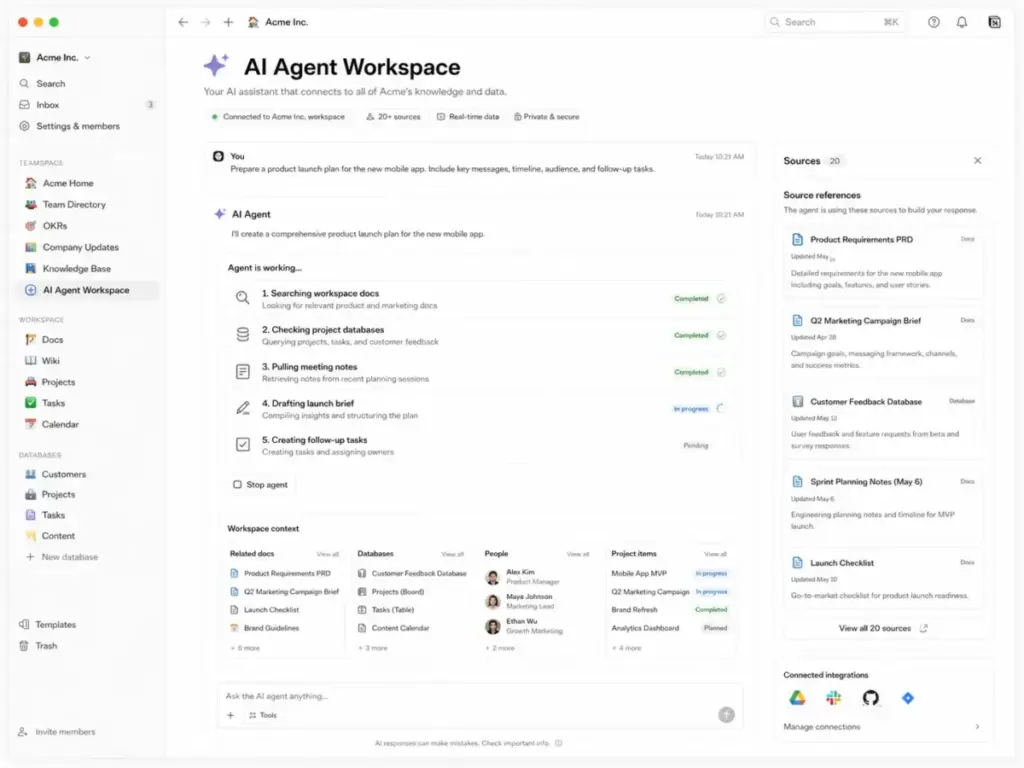Image resolution: width=1024 pixels, height=768 pixels.
Task: Open Acme Home page
Action: (60, 184)
